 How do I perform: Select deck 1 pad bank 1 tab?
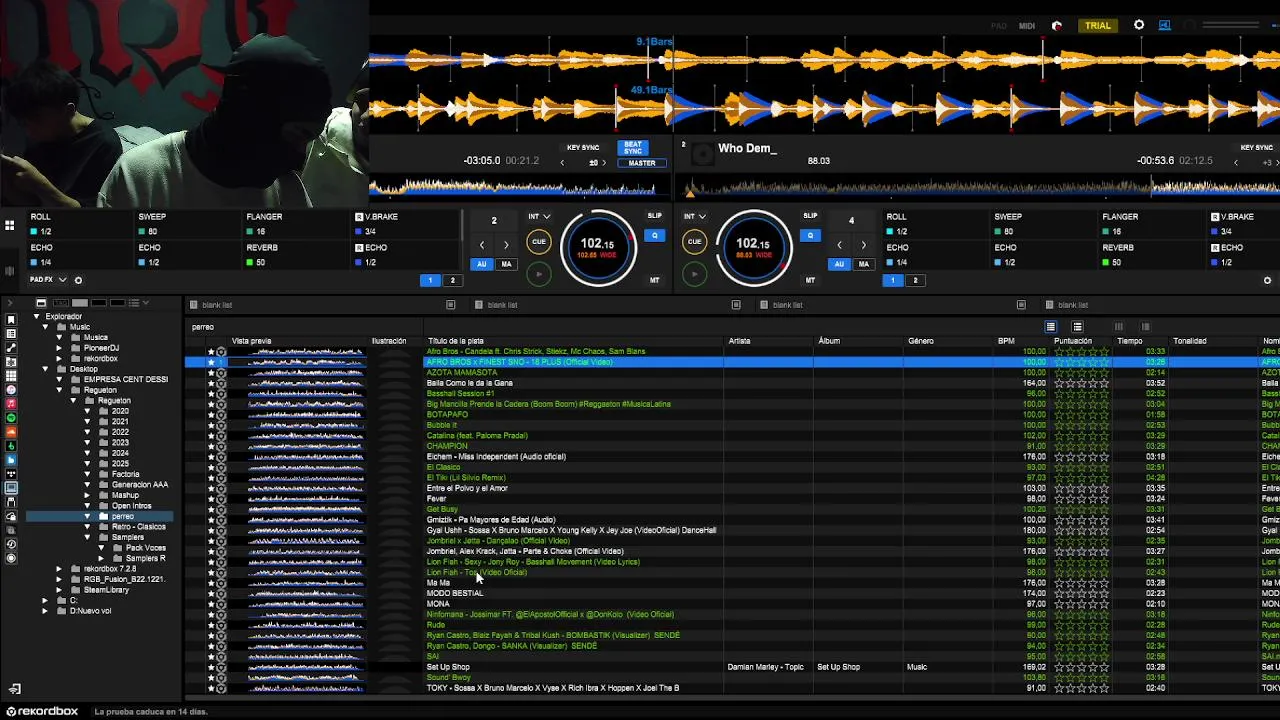431,280
